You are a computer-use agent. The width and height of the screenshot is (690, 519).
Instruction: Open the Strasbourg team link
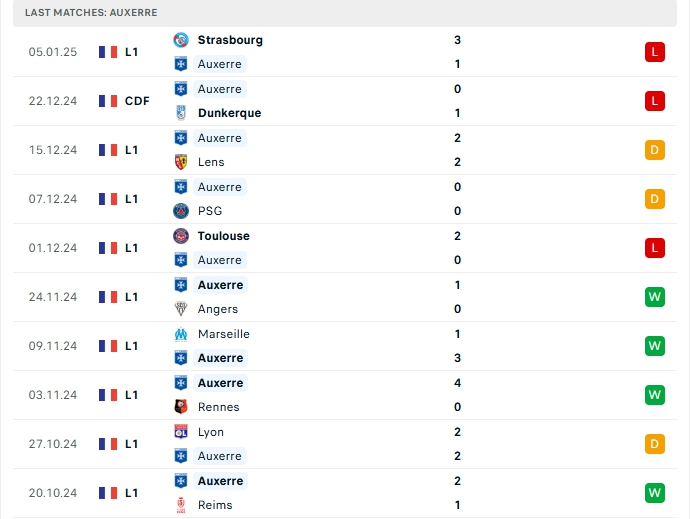(x=230, y=40)
